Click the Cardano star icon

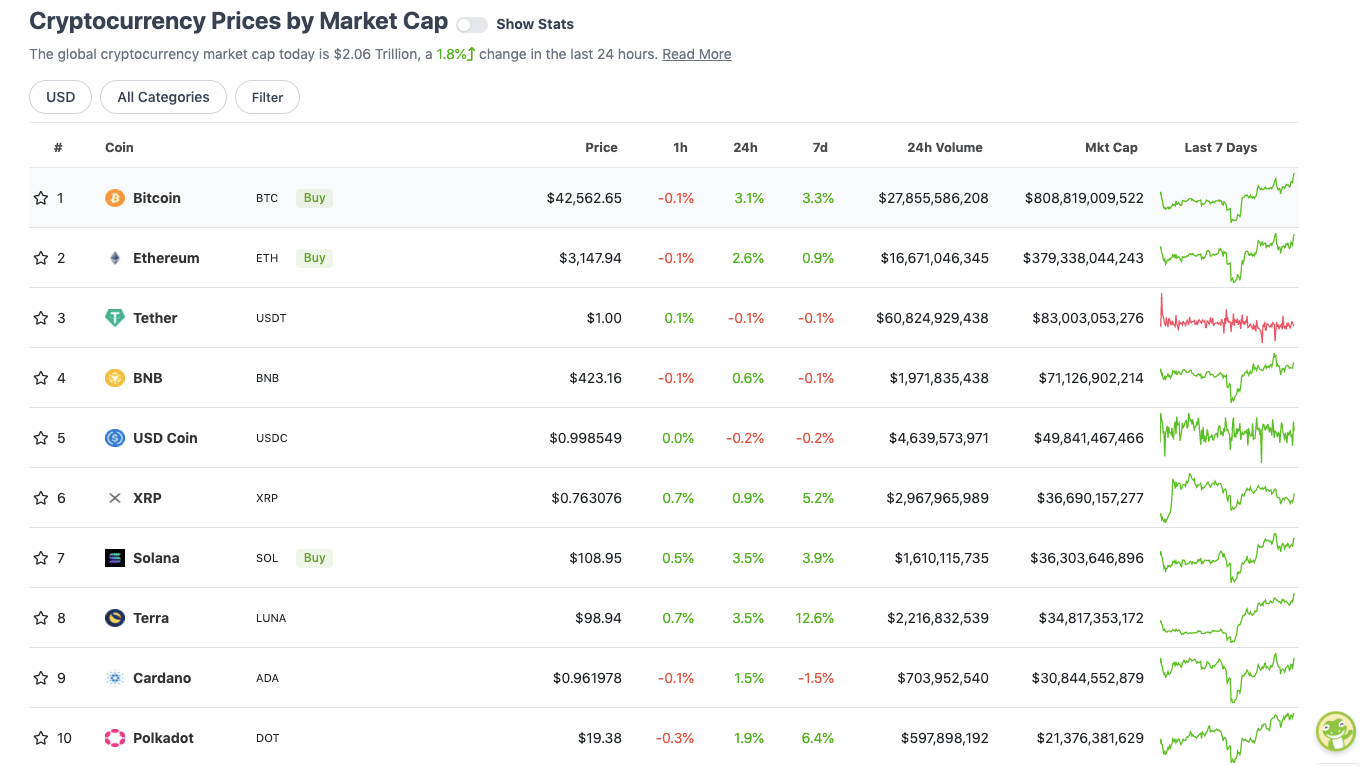click(41, 678)
